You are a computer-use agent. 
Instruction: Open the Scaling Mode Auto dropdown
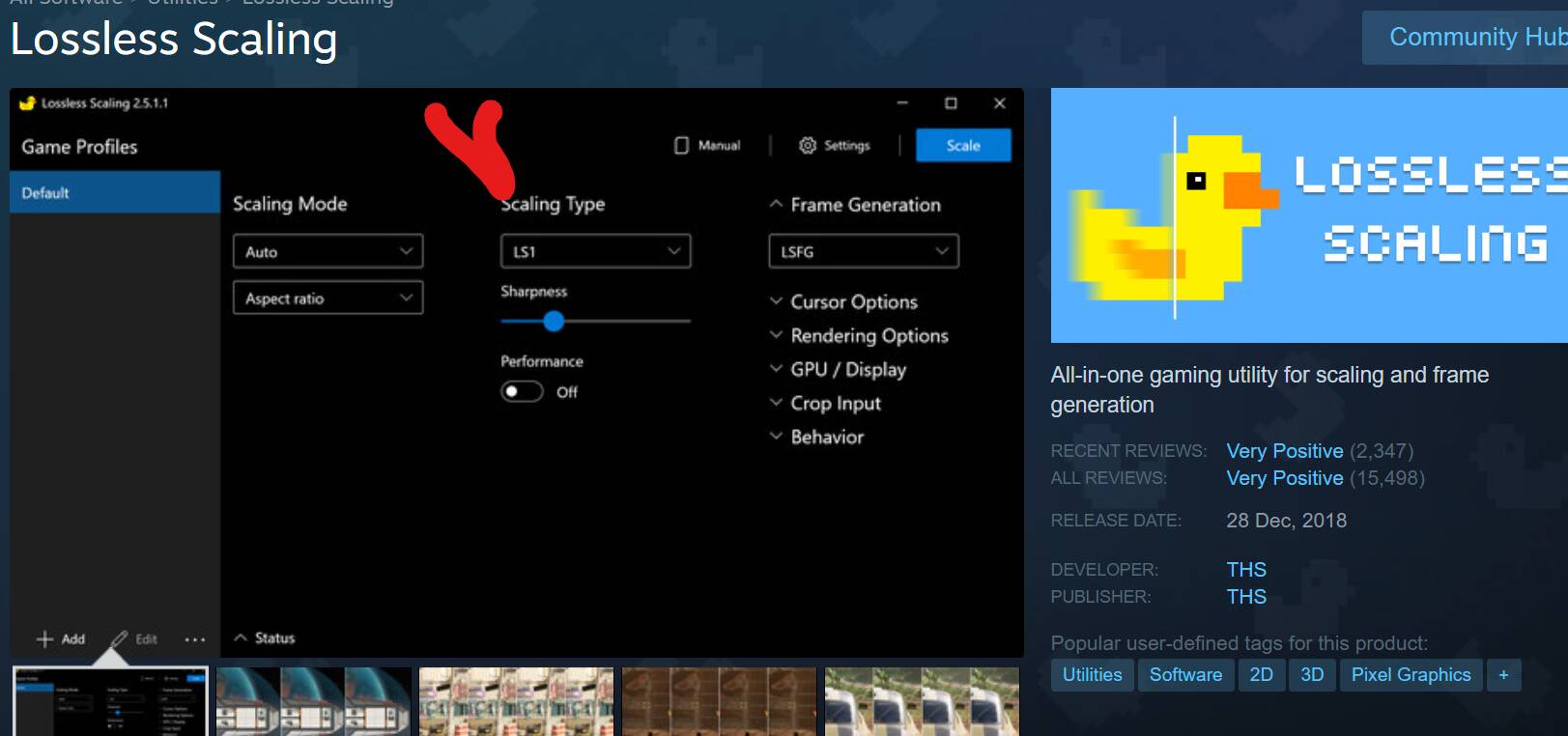(x=328, y=252)
